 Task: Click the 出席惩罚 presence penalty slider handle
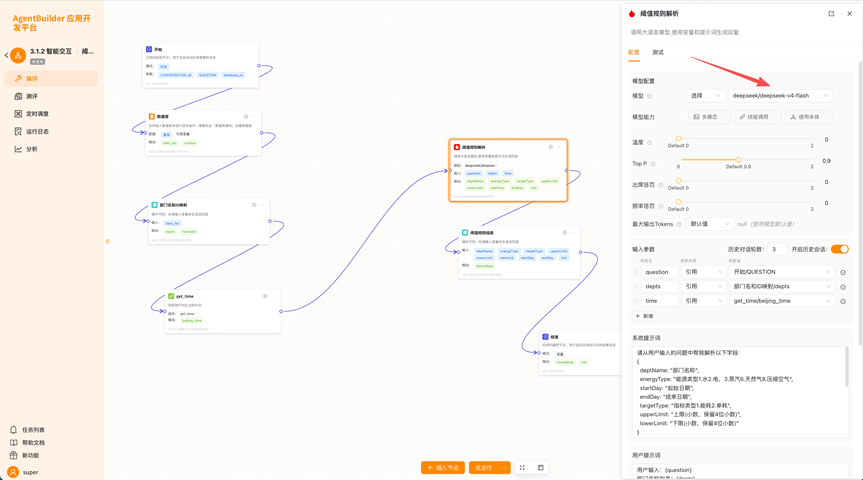click(678, 181)
